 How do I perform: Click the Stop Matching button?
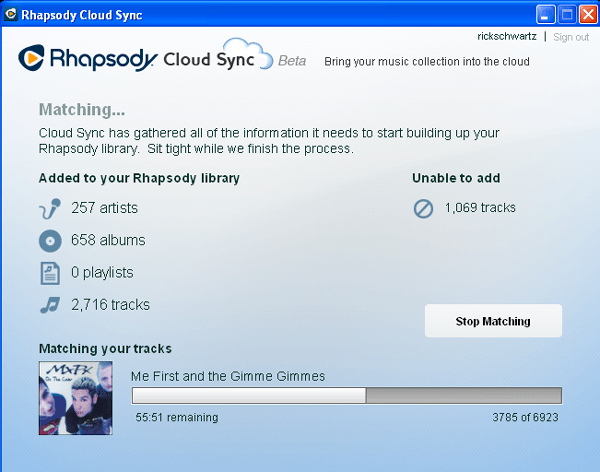493,321
